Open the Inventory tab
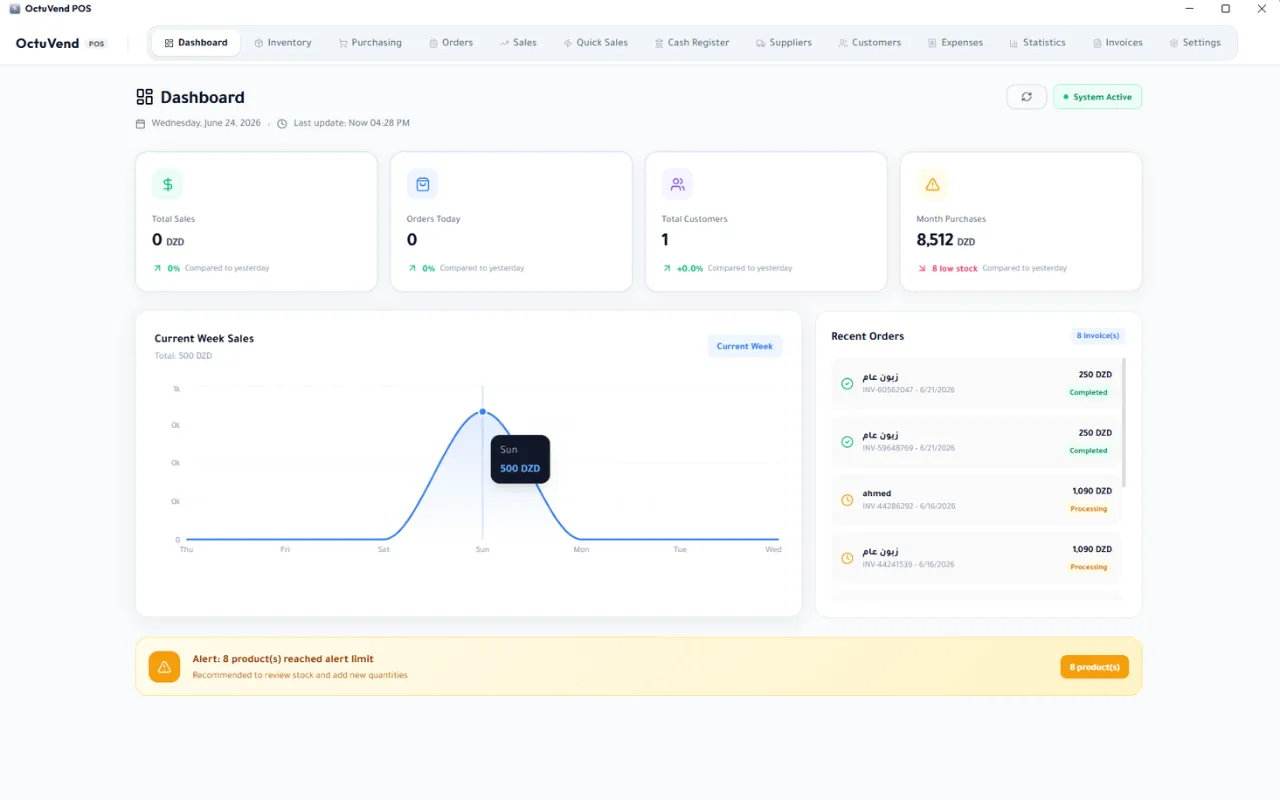 pyautogui.click(x=282, y=43)
